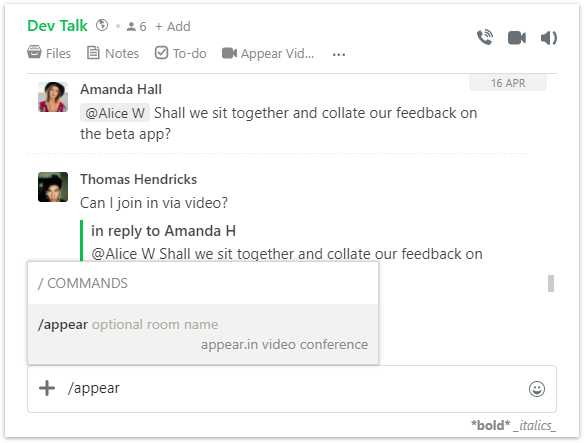Open the Notes tab
584x443 pixels.
click(113, 53)
